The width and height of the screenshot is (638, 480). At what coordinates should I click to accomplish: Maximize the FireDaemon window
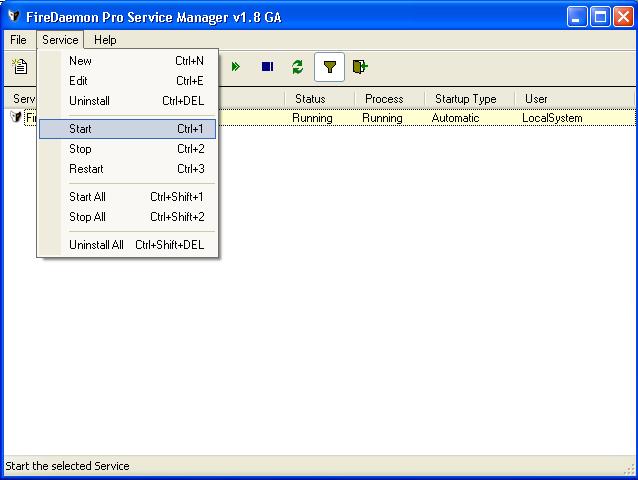click(600, 17)
